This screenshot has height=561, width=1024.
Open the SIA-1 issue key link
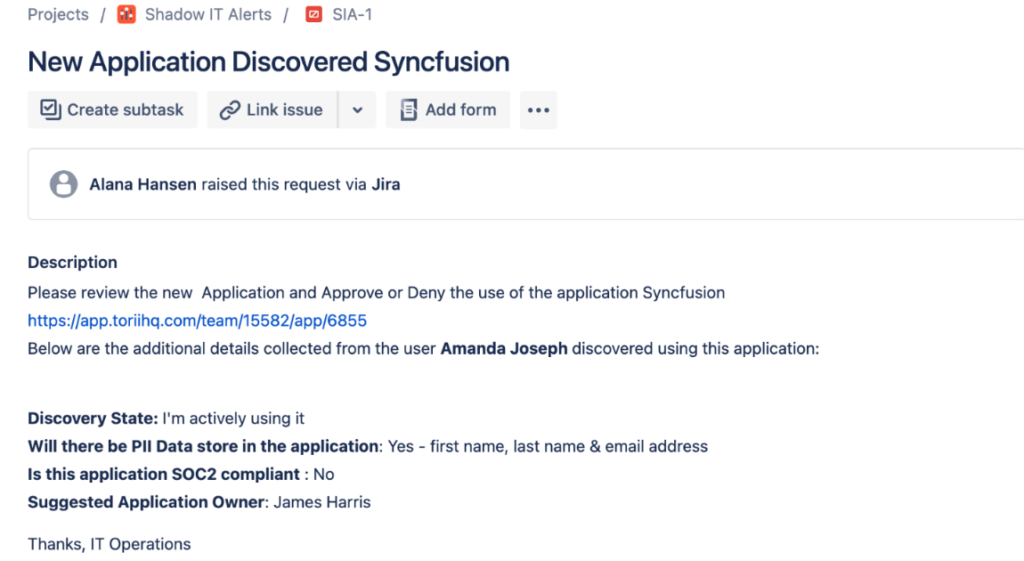[x=352, y=14]
